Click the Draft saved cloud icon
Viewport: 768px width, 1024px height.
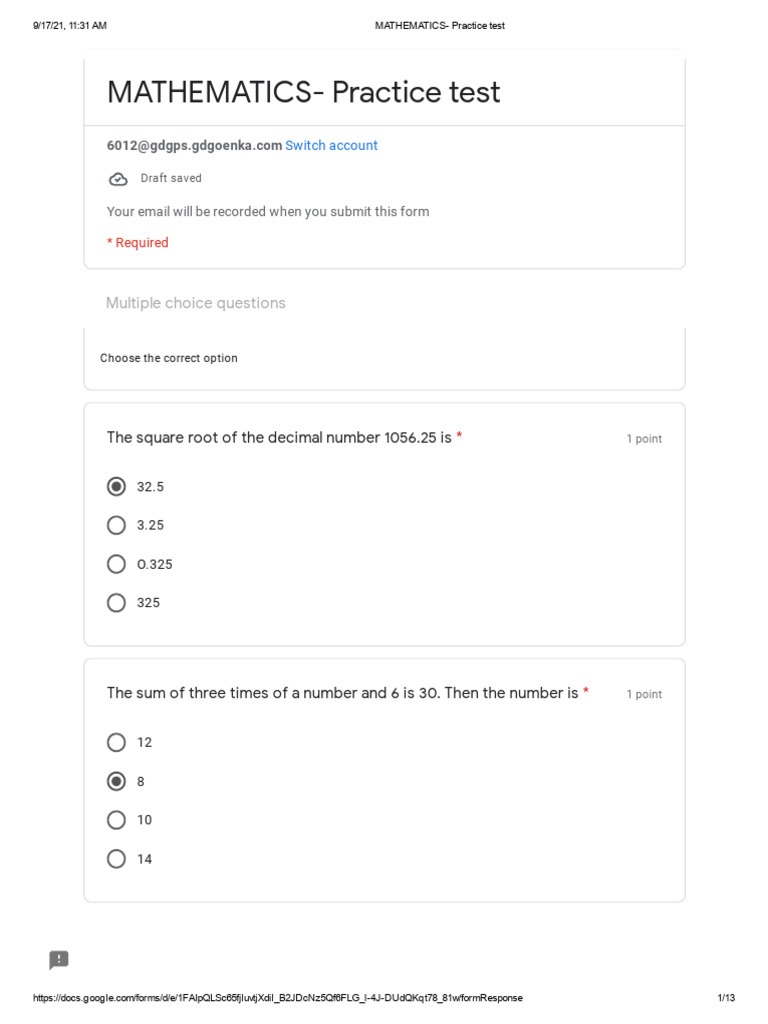pyautogui.click(x=118, y=179)
